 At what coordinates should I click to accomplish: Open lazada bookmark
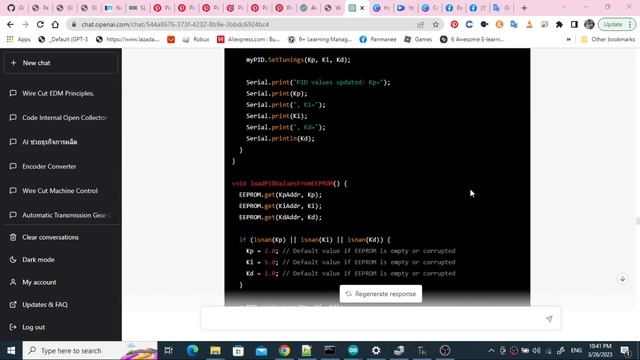pos(128,39)
